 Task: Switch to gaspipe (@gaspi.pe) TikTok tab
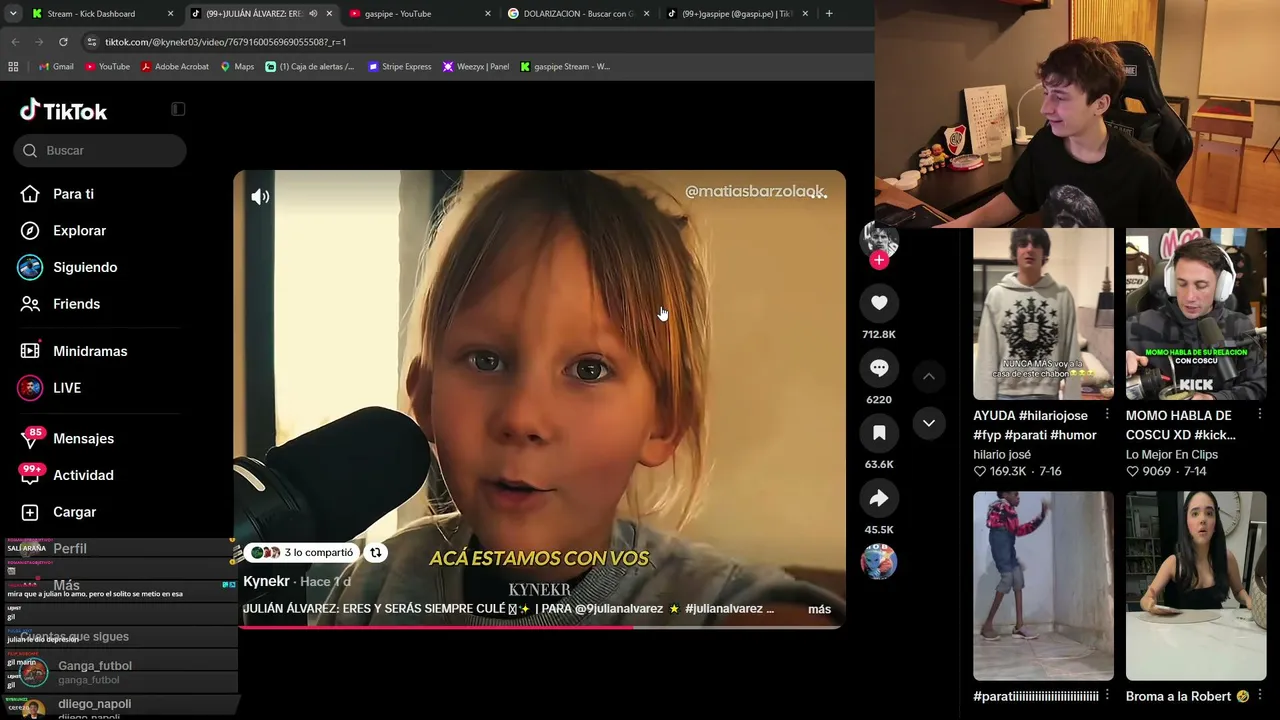737,14
